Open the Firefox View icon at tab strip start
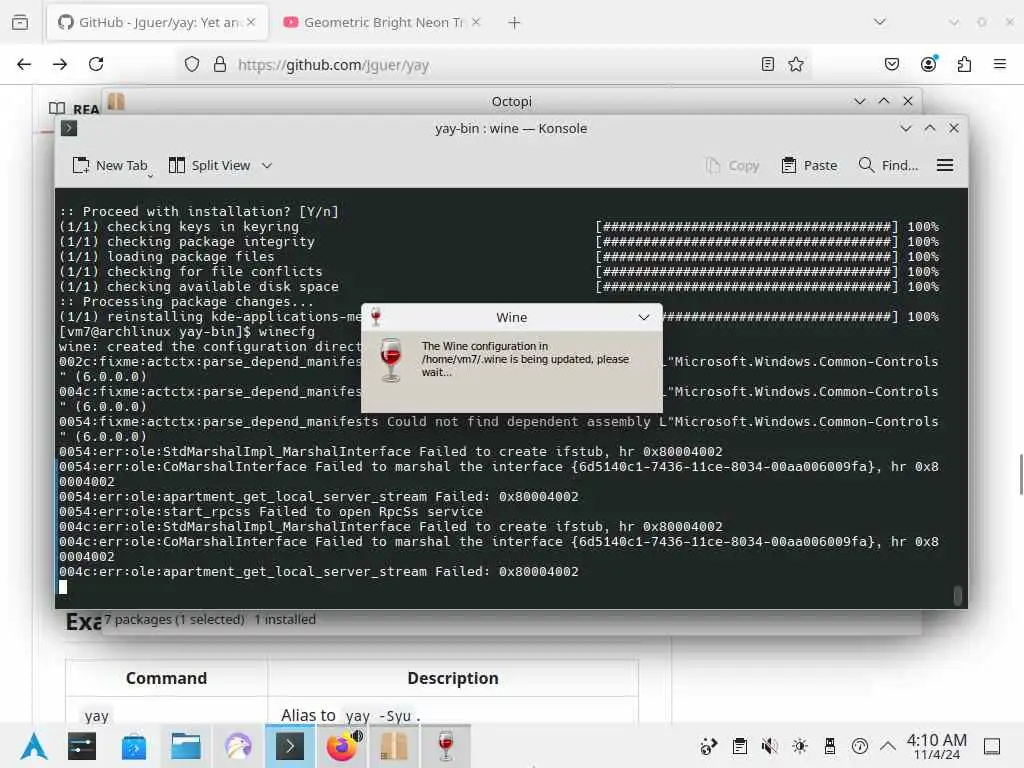 tap(20, 22)
